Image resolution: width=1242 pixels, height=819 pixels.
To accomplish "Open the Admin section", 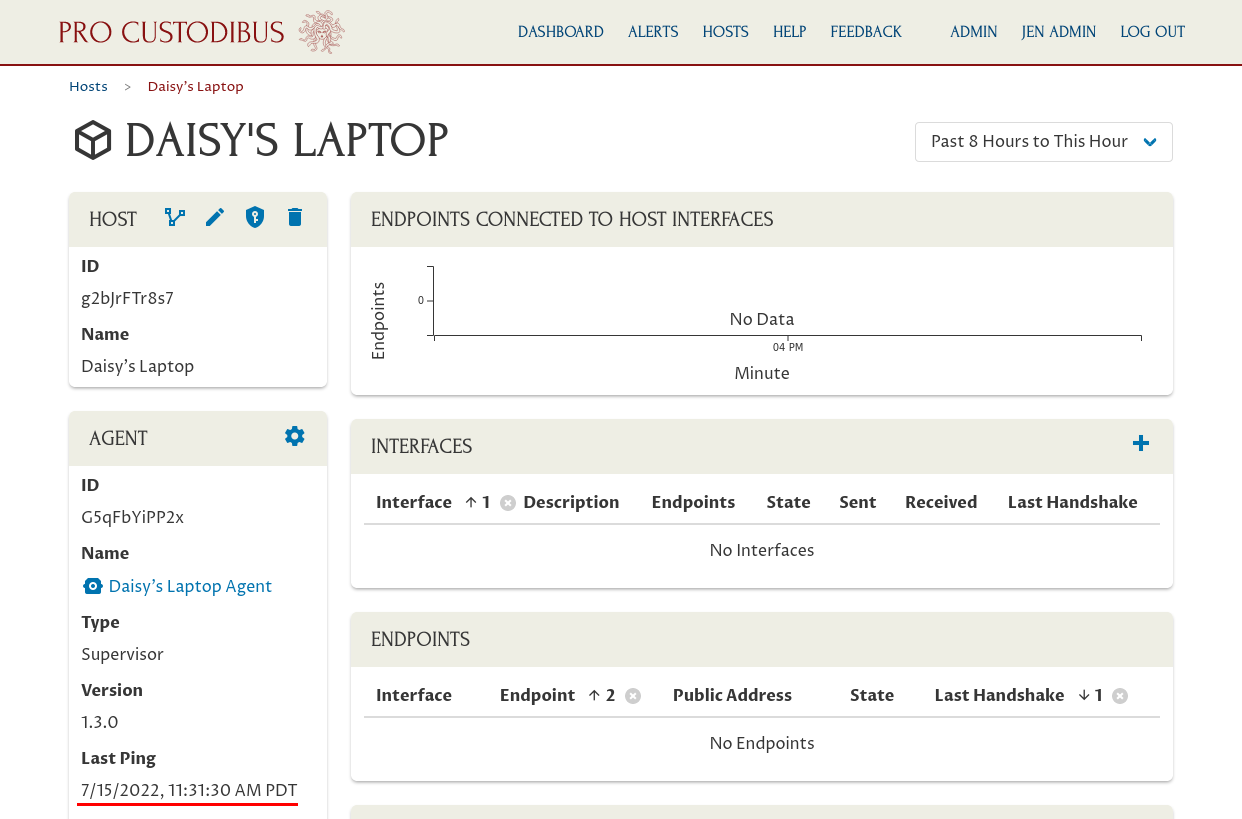I will coord(974,32).
